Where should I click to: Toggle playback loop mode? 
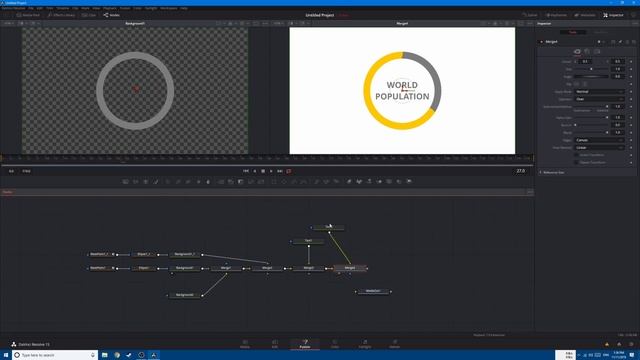pyautogui.click(x=289, y=171)
